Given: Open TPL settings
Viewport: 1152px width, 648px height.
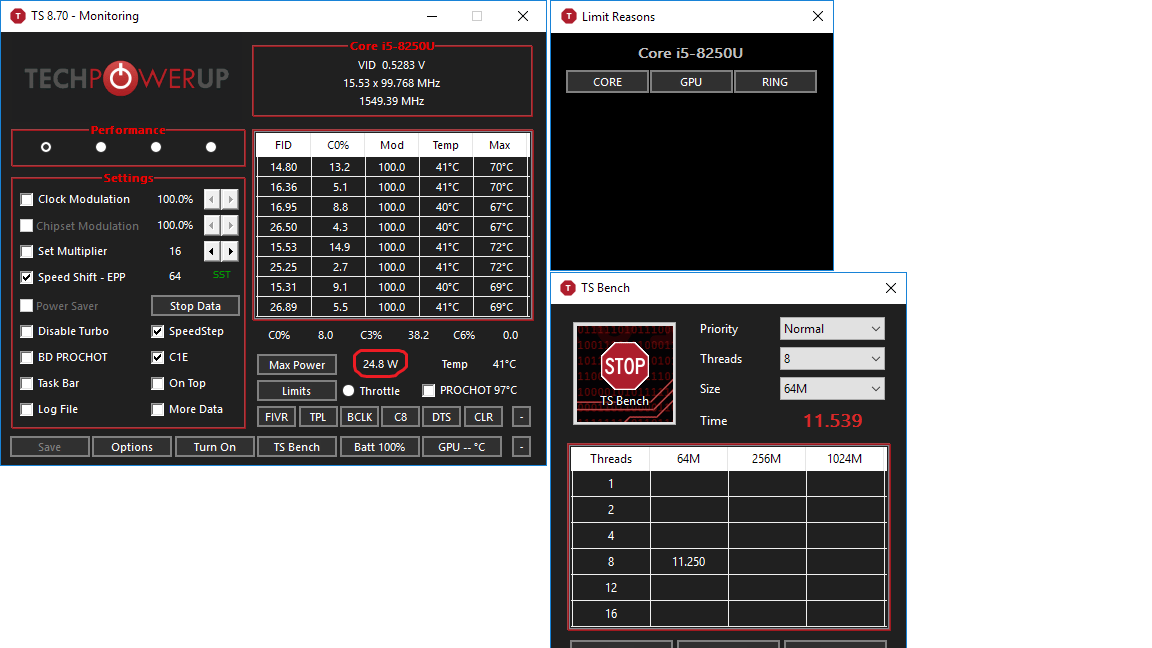Looking at the screenshot, I should click(317, 417).
